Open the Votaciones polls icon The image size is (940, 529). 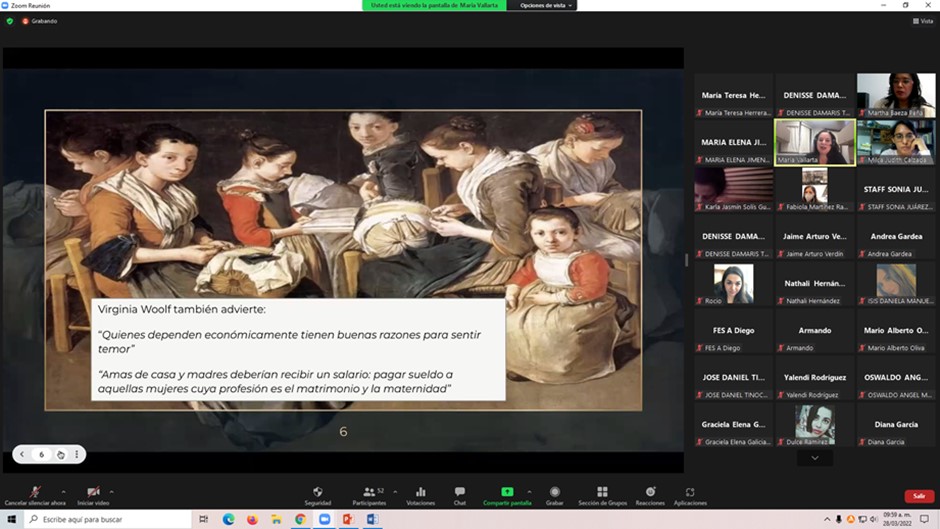[x=420, y=495]
